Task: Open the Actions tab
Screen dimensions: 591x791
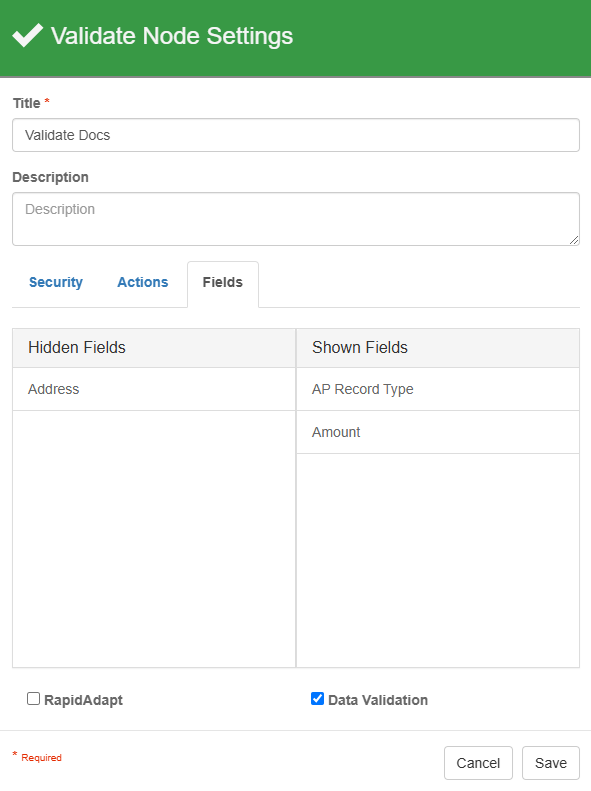Action: click(143, 282)
